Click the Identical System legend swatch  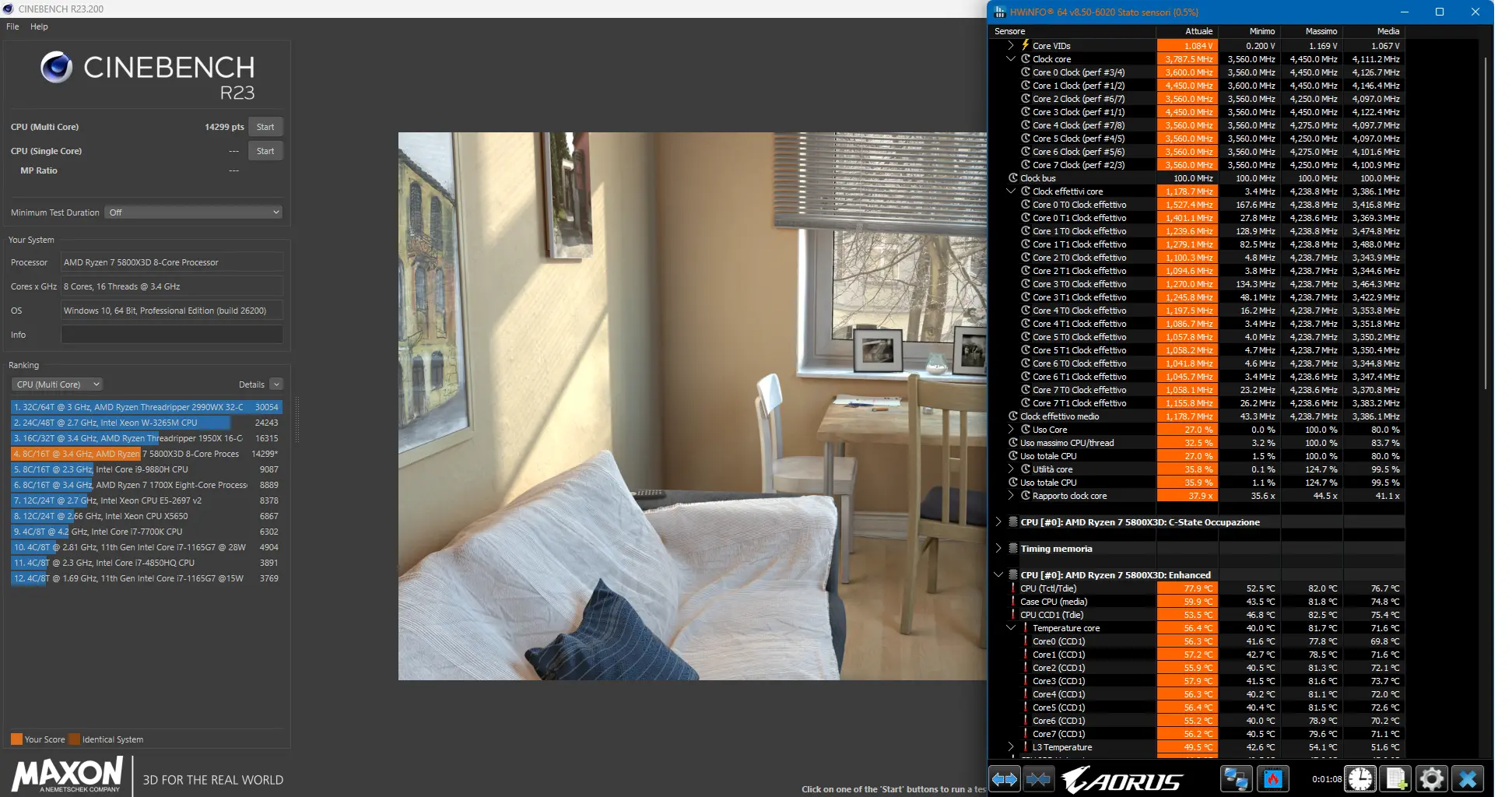click(74, 739)
